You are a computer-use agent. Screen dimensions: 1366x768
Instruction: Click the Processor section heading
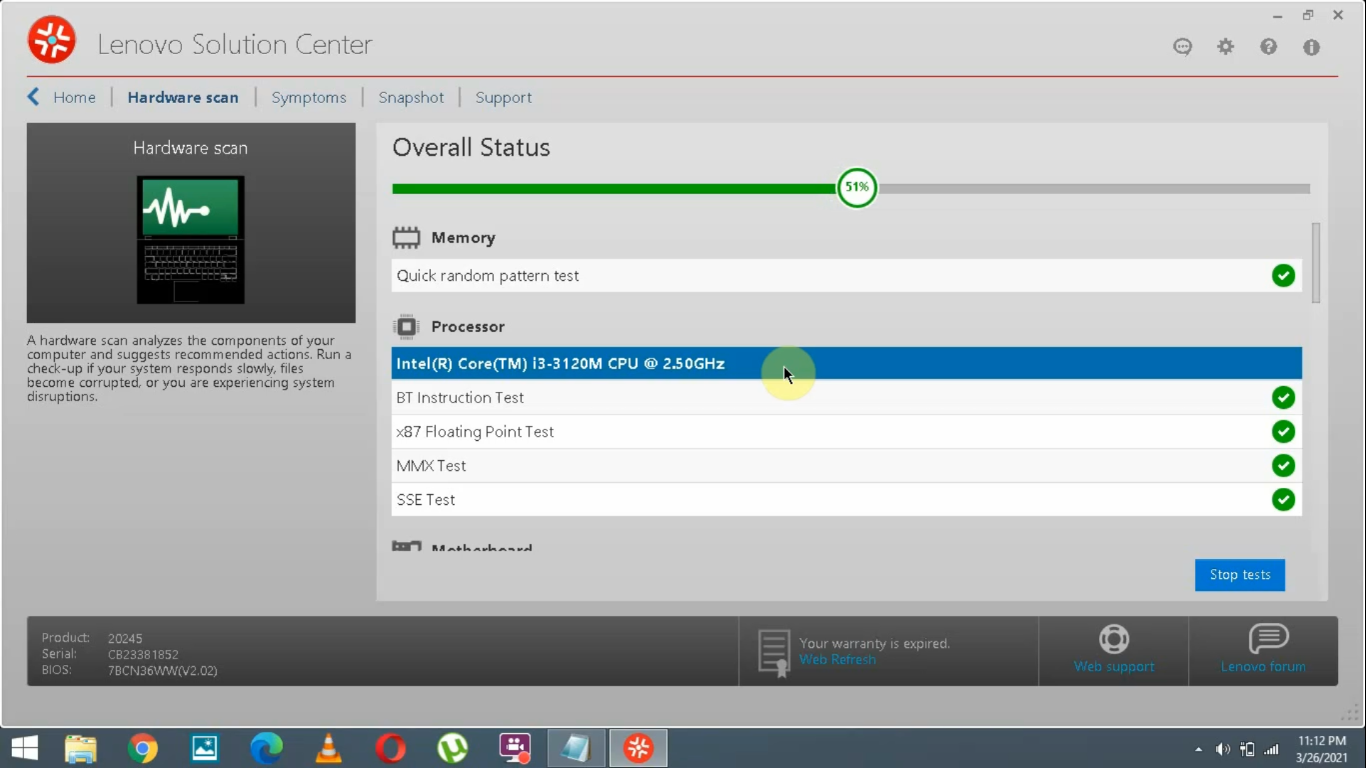(468, 327)
